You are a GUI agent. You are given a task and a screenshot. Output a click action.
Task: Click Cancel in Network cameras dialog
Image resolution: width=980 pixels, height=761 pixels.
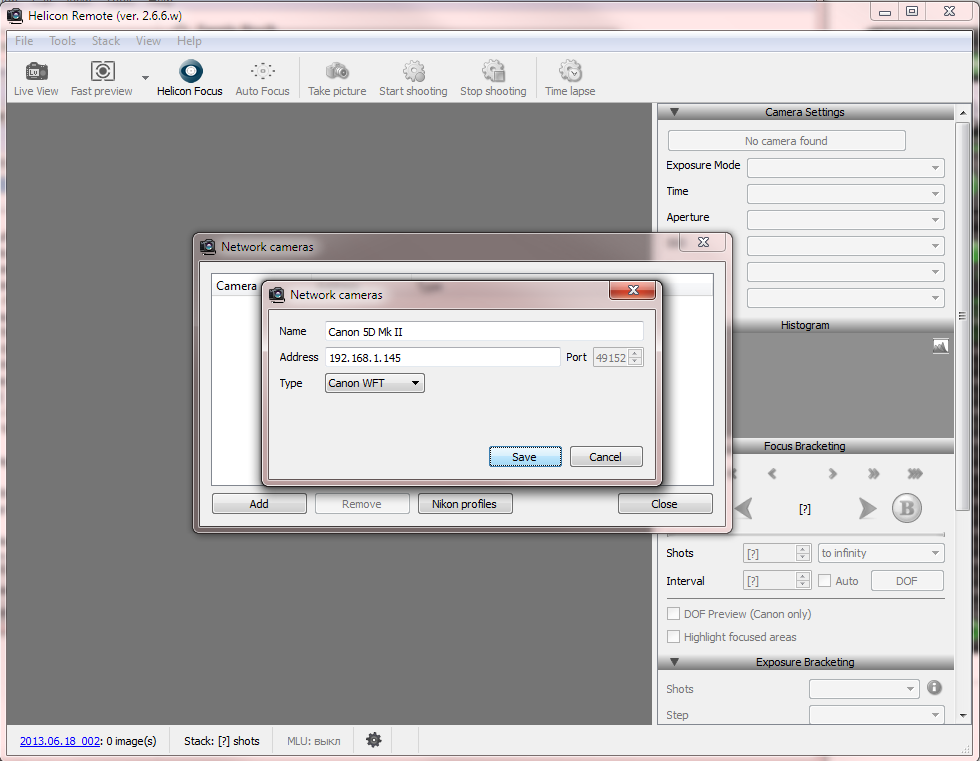click(606, 457)
